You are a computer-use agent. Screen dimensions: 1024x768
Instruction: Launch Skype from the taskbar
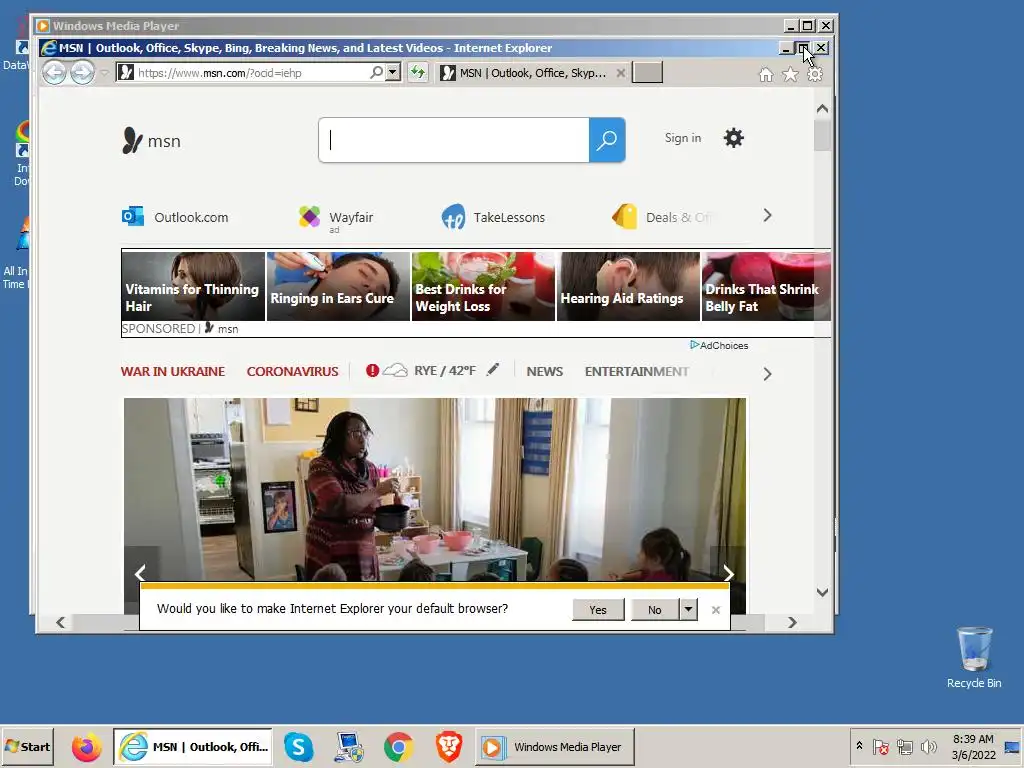(x=298, y=747)
